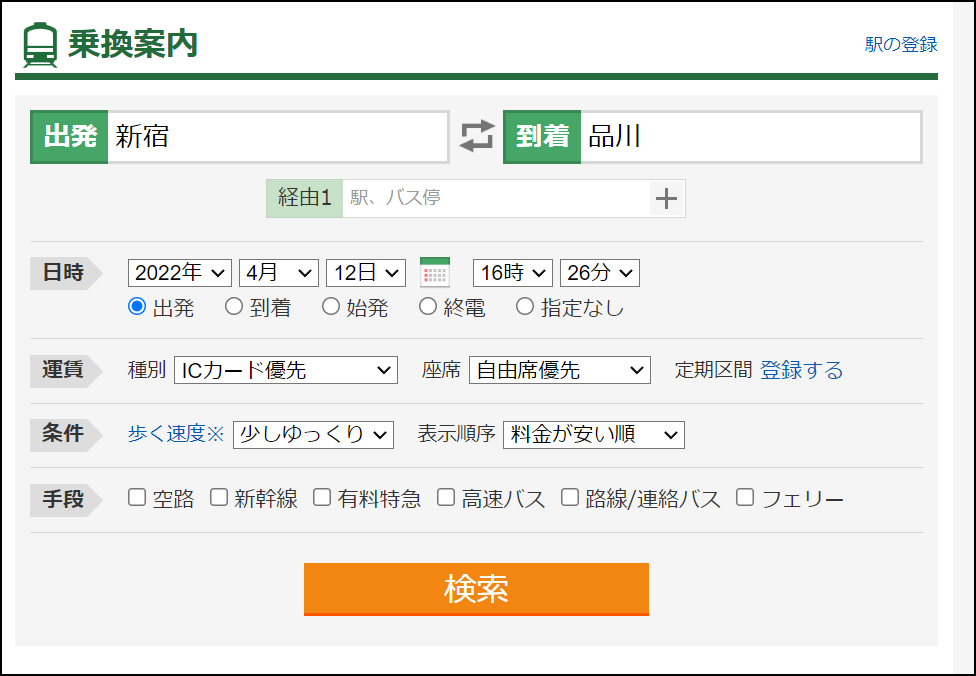Swap the departure and arrival stations
Screen dimensions: 976x676
pos(478,136)
